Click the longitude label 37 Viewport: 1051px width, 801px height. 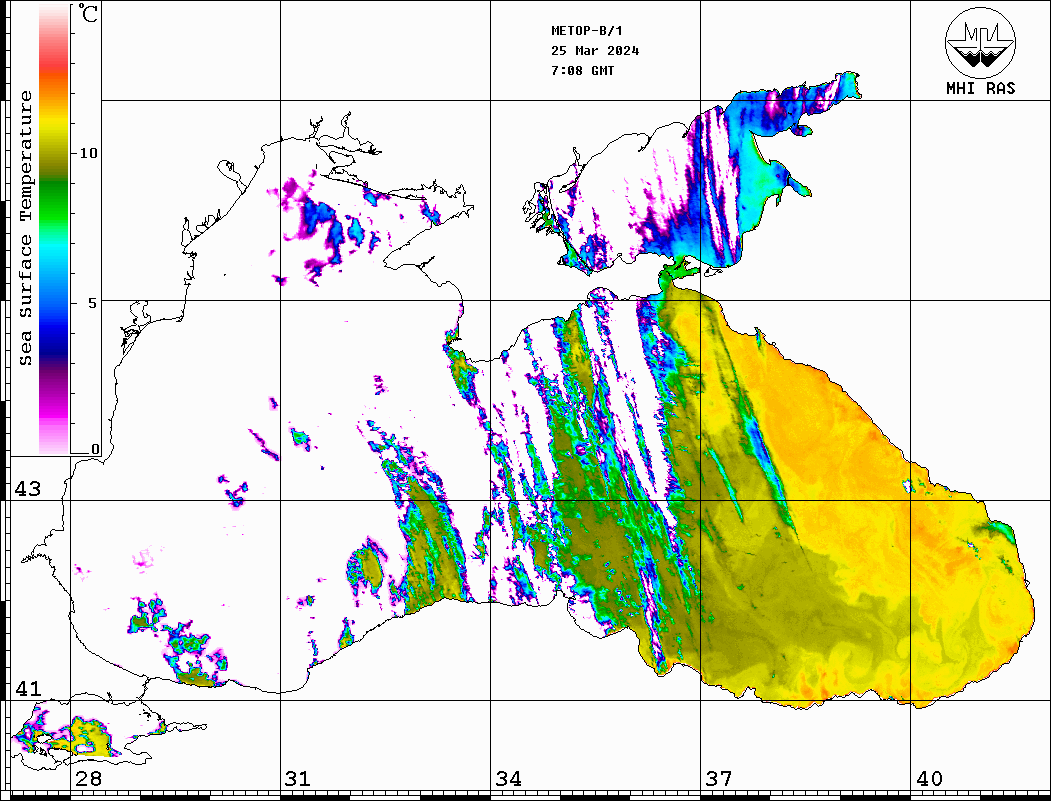pyautogui.click(x=719, y=778)
